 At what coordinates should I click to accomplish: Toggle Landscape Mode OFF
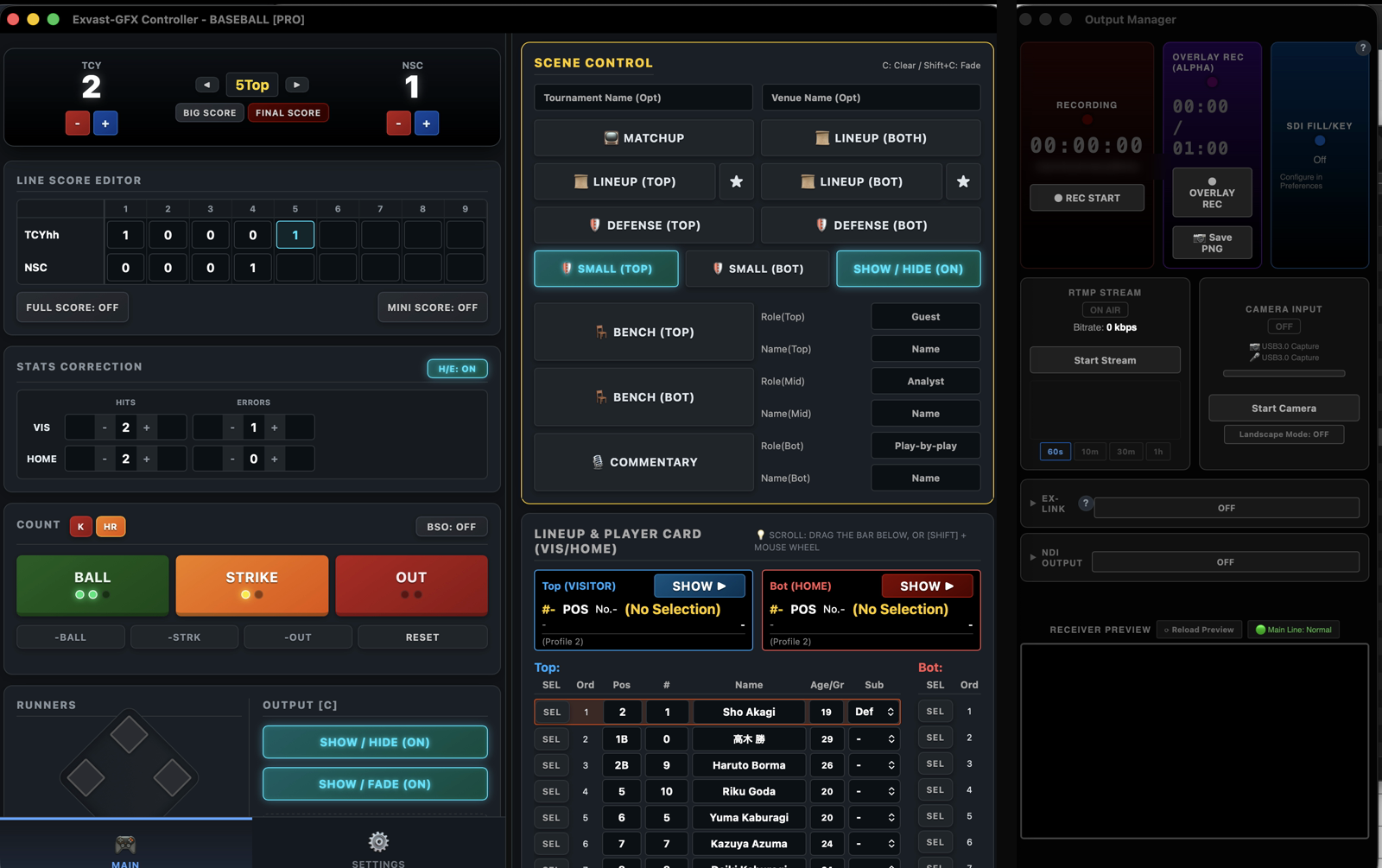(1284, 434)
